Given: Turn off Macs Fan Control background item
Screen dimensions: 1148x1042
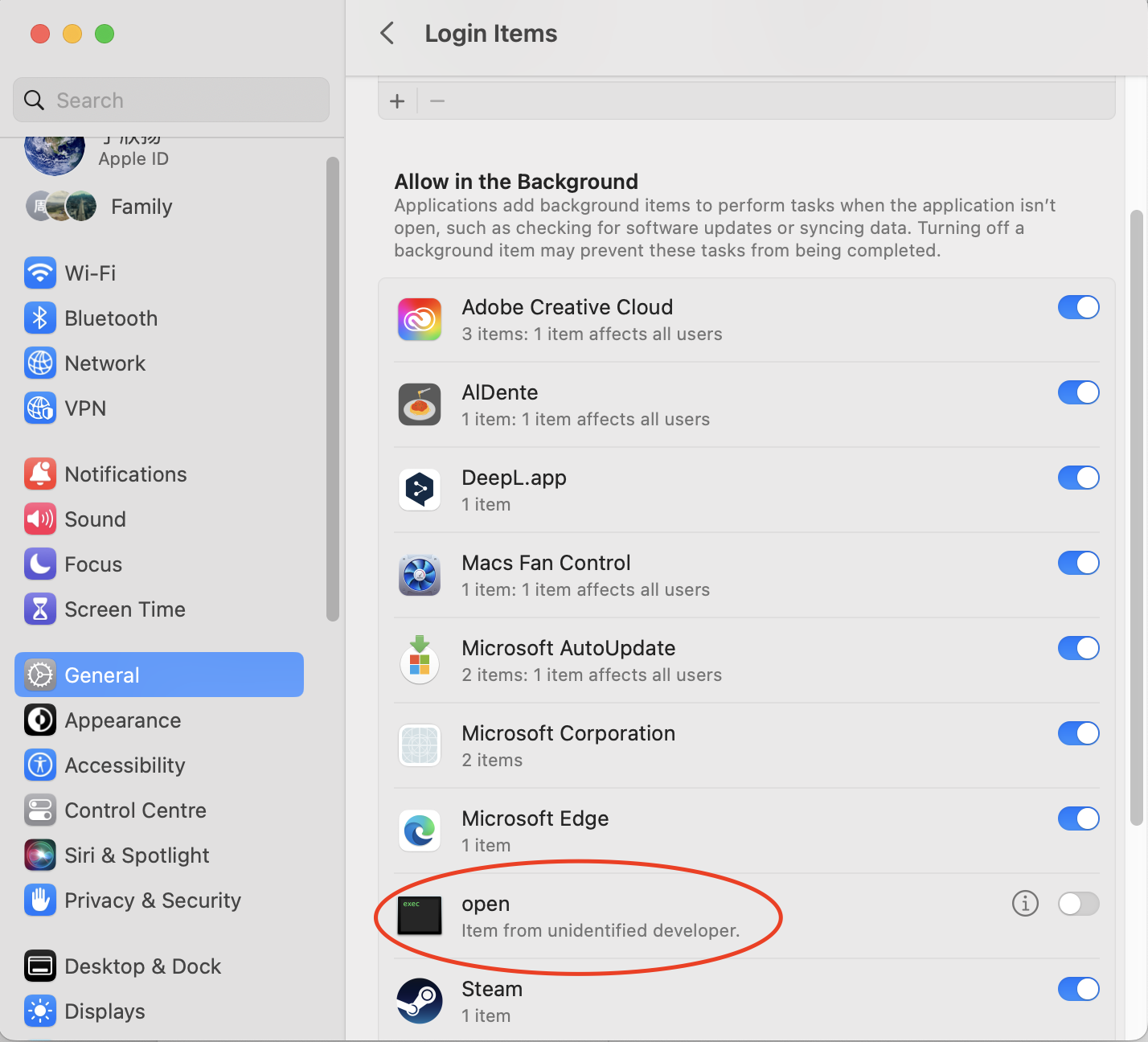Looking at the screenshot, I should tap(1078, 563).
